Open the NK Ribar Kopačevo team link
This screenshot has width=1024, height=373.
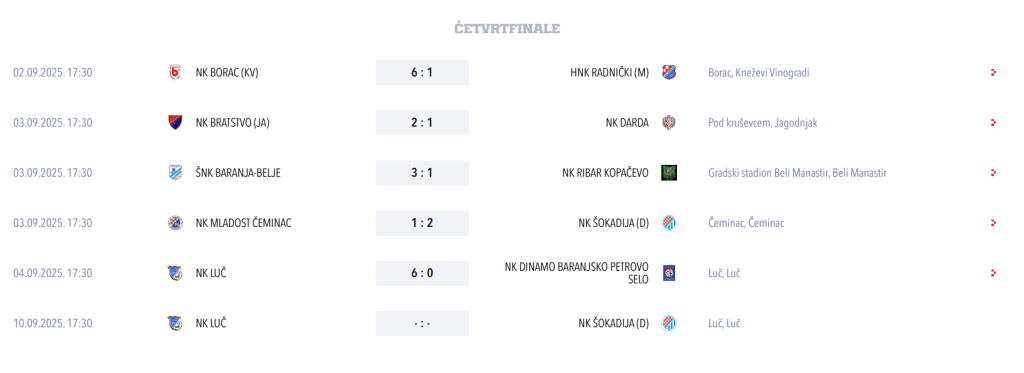[x=605, y=173]
